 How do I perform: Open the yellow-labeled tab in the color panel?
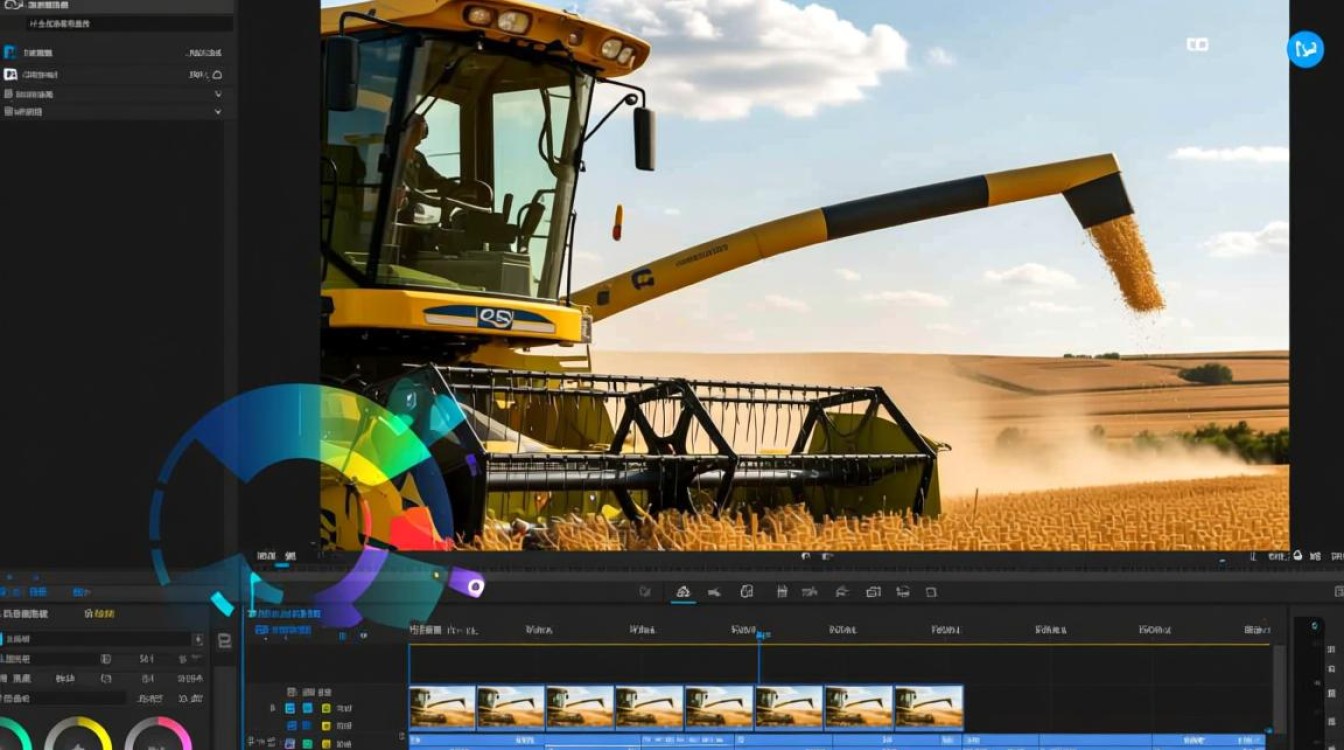[x=99, y=614]
